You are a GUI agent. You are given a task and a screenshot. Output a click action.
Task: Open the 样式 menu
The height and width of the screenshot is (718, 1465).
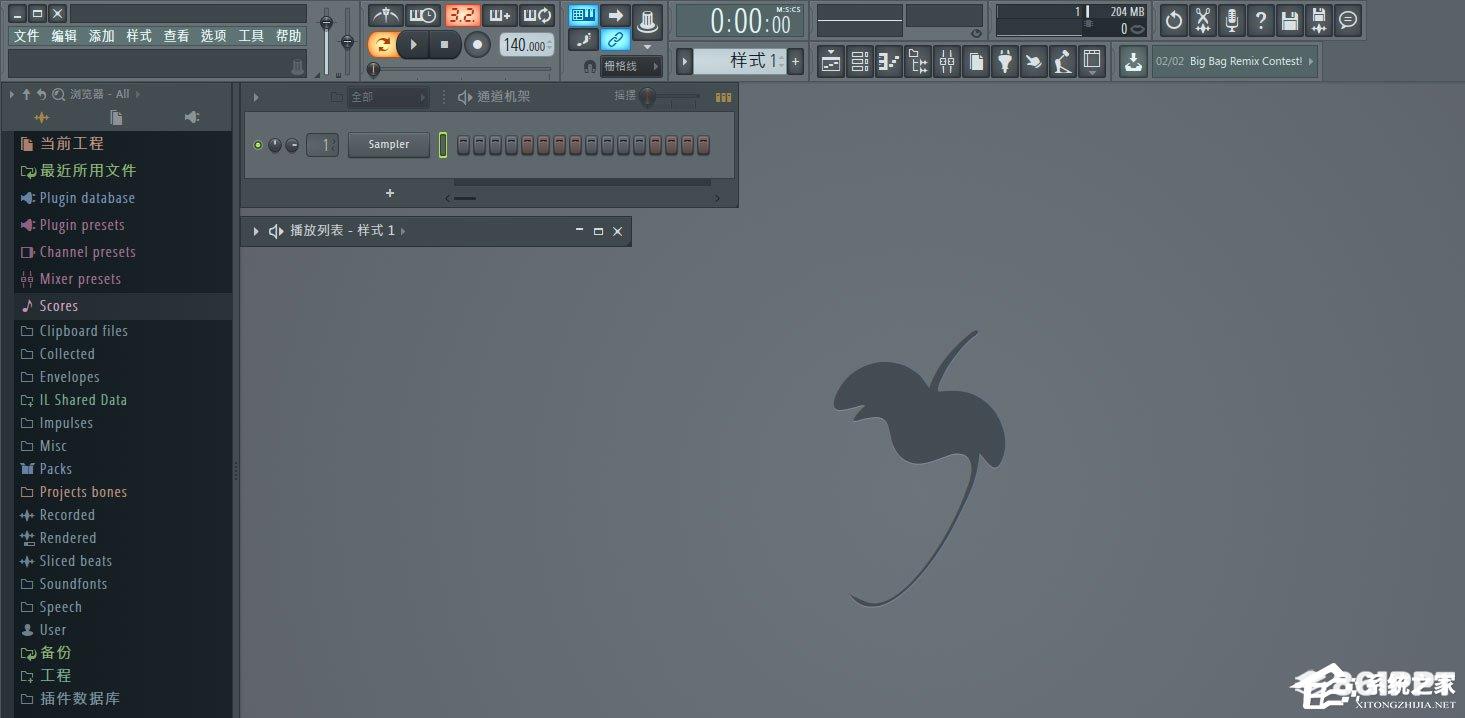(x=139, y=36)
